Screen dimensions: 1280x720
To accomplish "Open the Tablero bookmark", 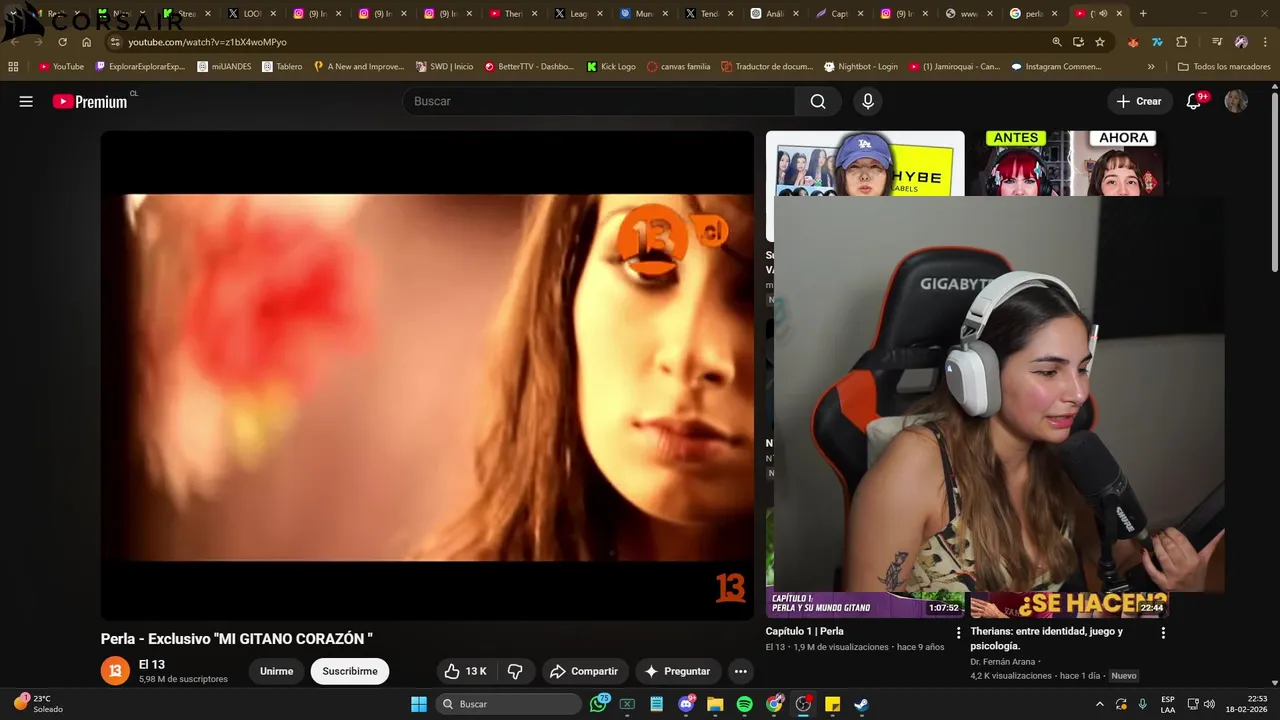I will click(x=282, y=67).
